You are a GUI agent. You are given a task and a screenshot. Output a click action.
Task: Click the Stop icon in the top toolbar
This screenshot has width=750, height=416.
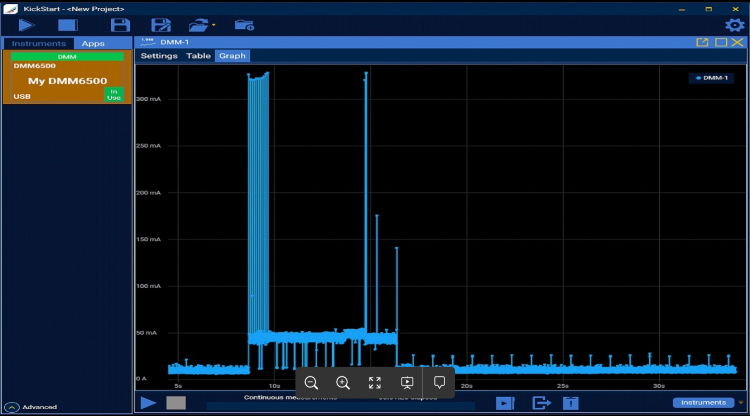click(x=68, y=24)
